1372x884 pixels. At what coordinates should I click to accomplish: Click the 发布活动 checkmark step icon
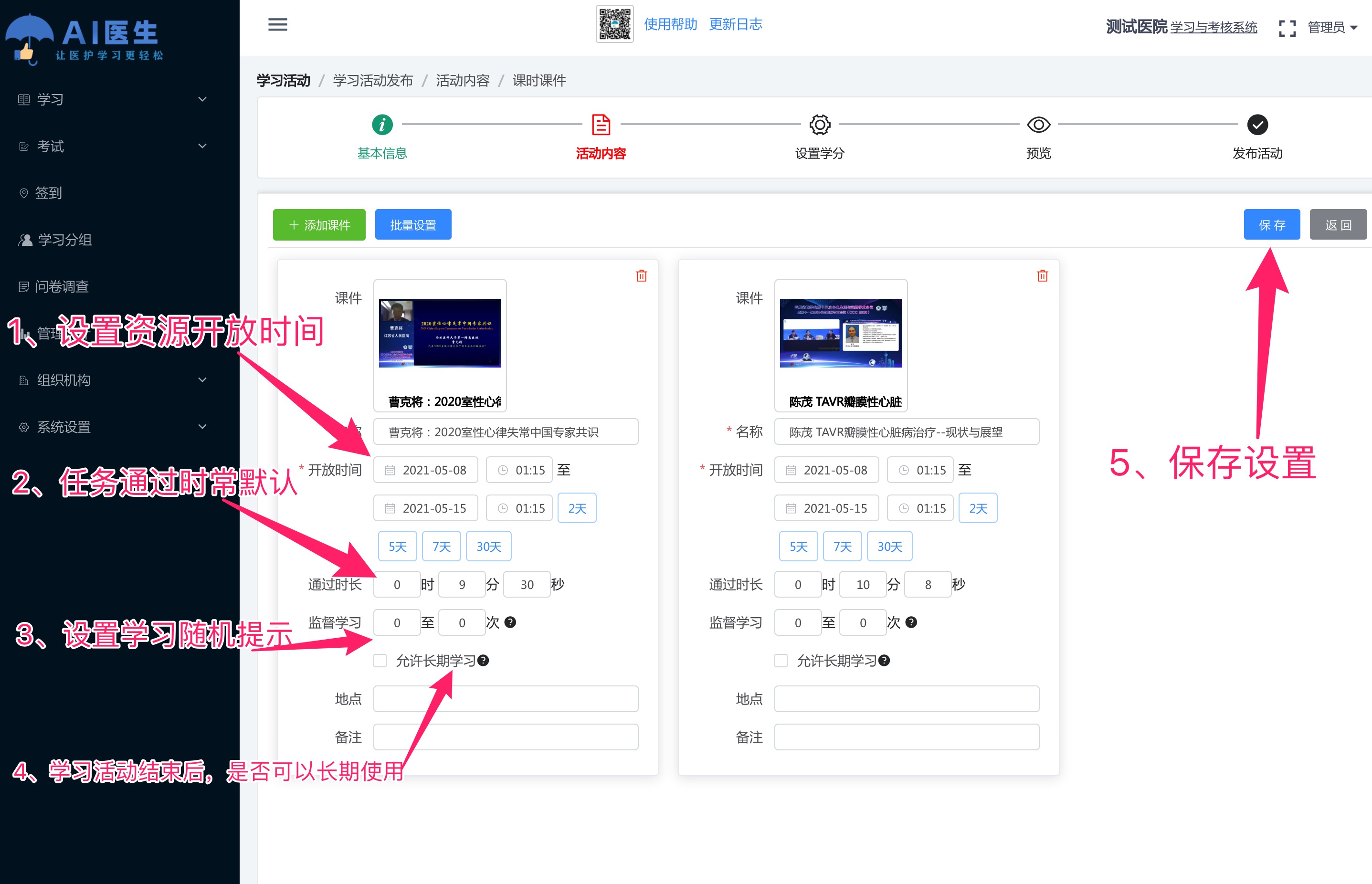(x=1257, y=124)
